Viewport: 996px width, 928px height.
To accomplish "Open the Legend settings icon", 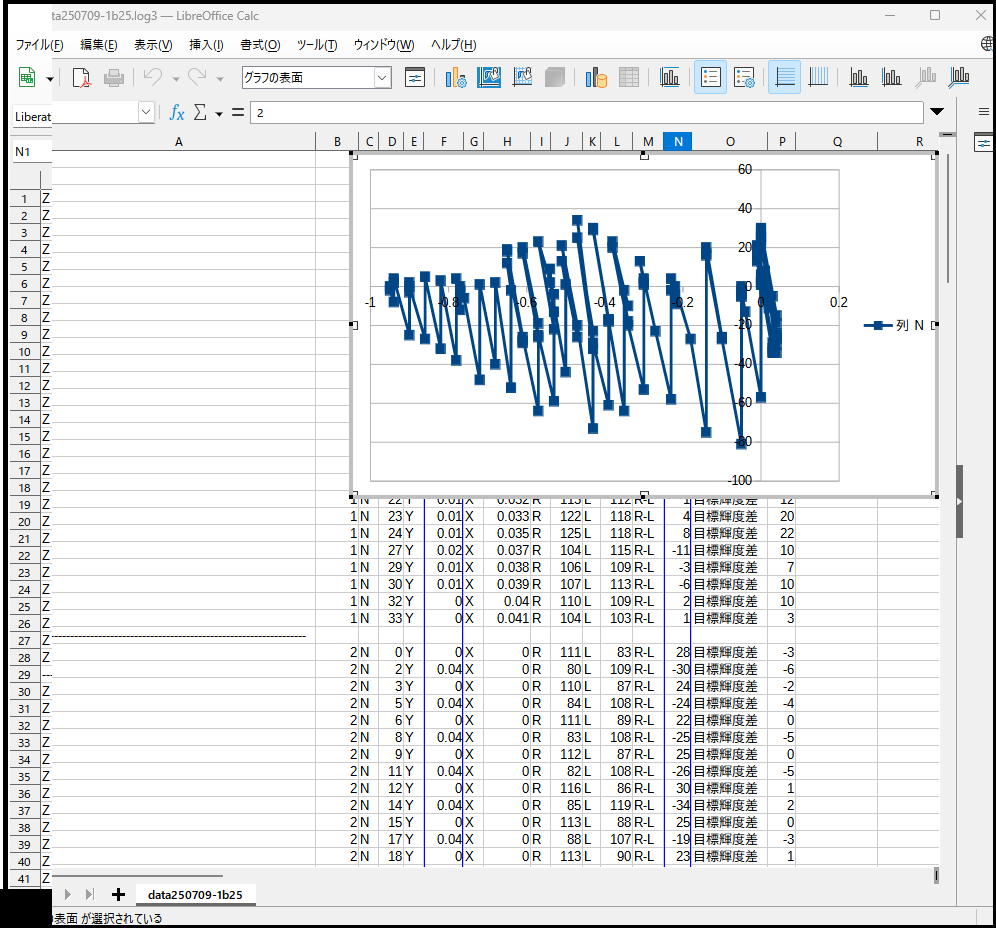I will point(744,78).
